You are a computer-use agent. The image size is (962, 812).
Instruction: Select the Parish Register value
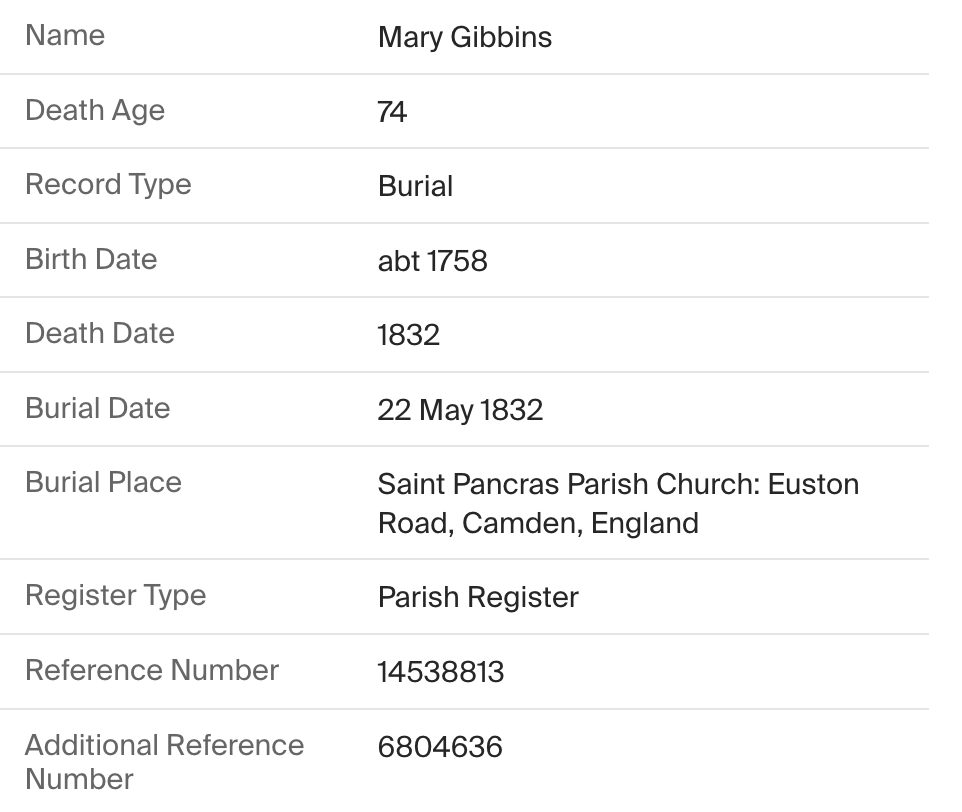point(479,597)
